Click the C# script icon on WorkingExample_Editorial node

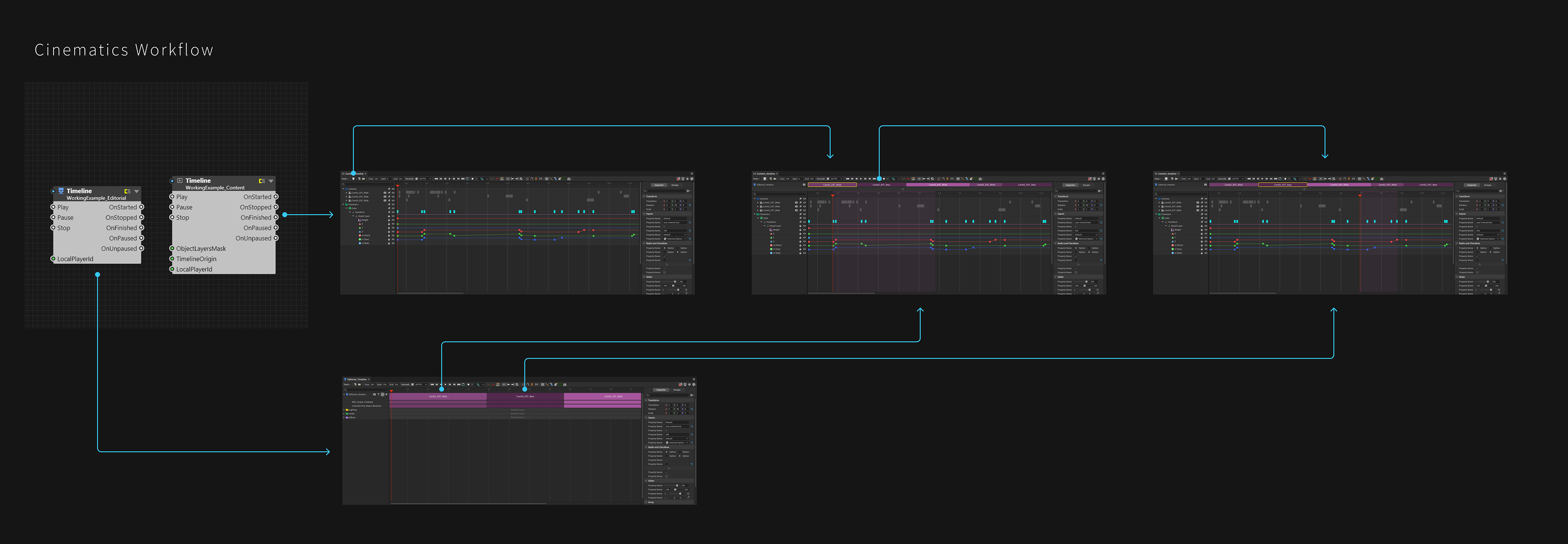coord(127,191)
